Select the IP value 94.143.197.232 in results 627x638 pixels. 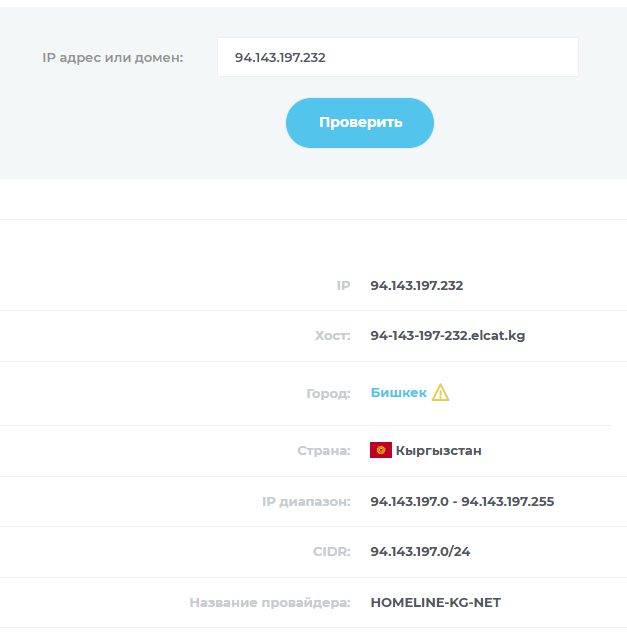[x=417, y=286]
